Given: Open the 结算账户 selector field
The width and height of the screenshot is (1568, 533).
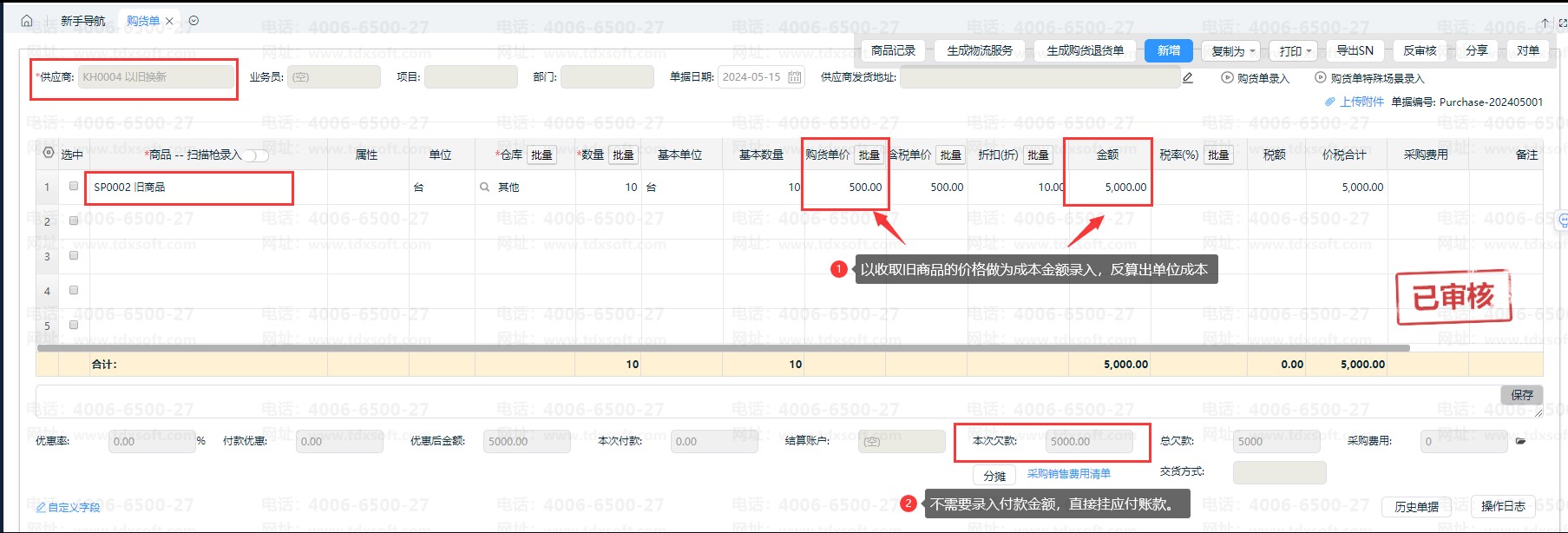Looking at the screenshot, I should coord(901,442).
